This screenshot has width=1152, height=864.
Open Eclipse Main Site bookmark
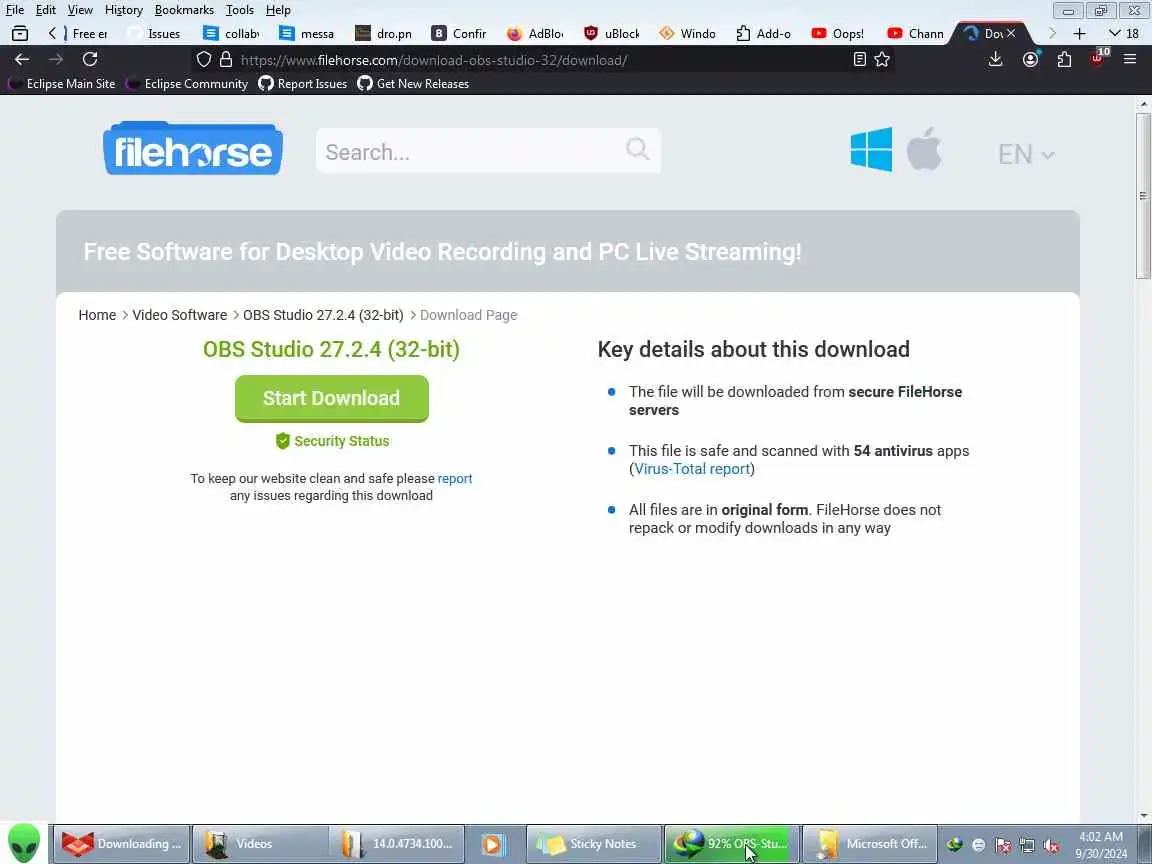pos(63,84)
